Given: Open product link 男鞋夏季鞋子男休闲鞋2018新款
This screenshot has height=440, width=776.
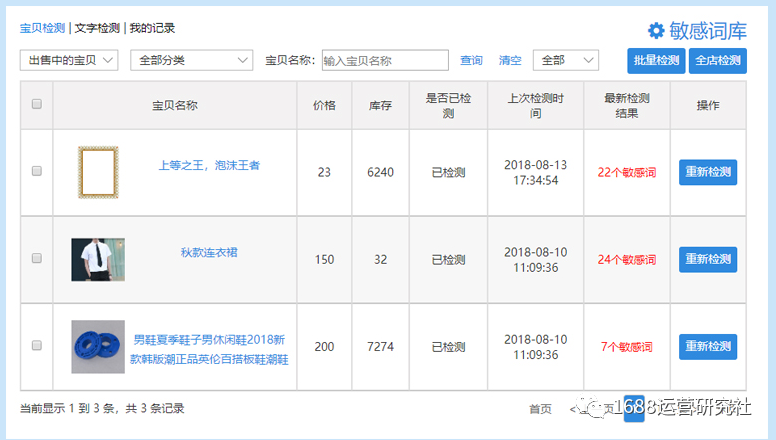Looking at the screenshot, I should point(209,349).
